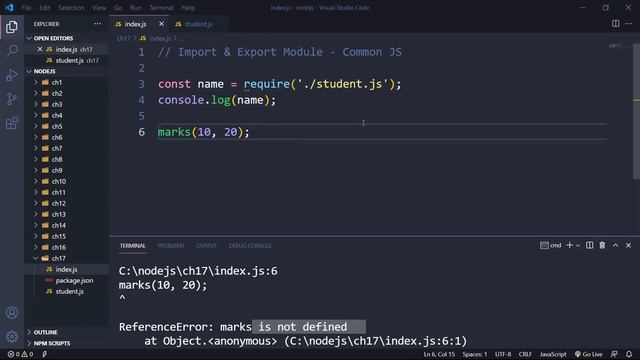Close the terminal panel

628,245
